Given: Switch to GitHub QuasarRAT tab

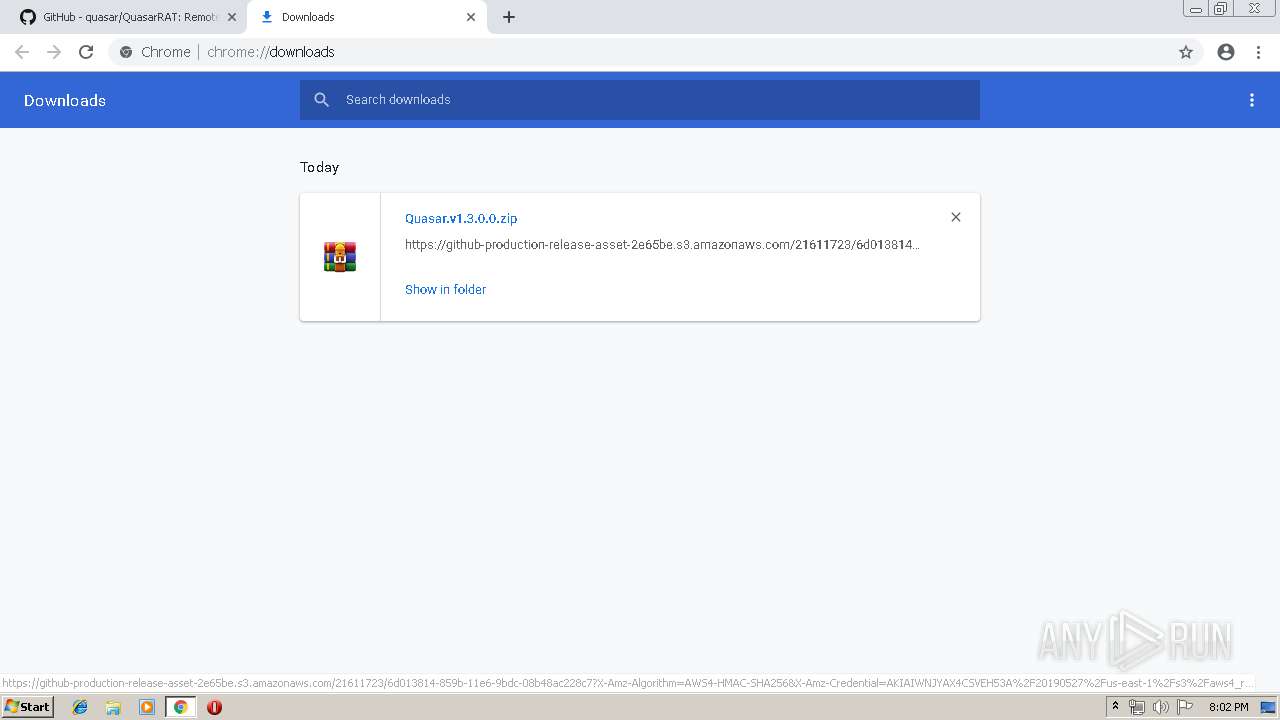Looking at the screenshot, I should pyautogui.click(x=126, y=17).
